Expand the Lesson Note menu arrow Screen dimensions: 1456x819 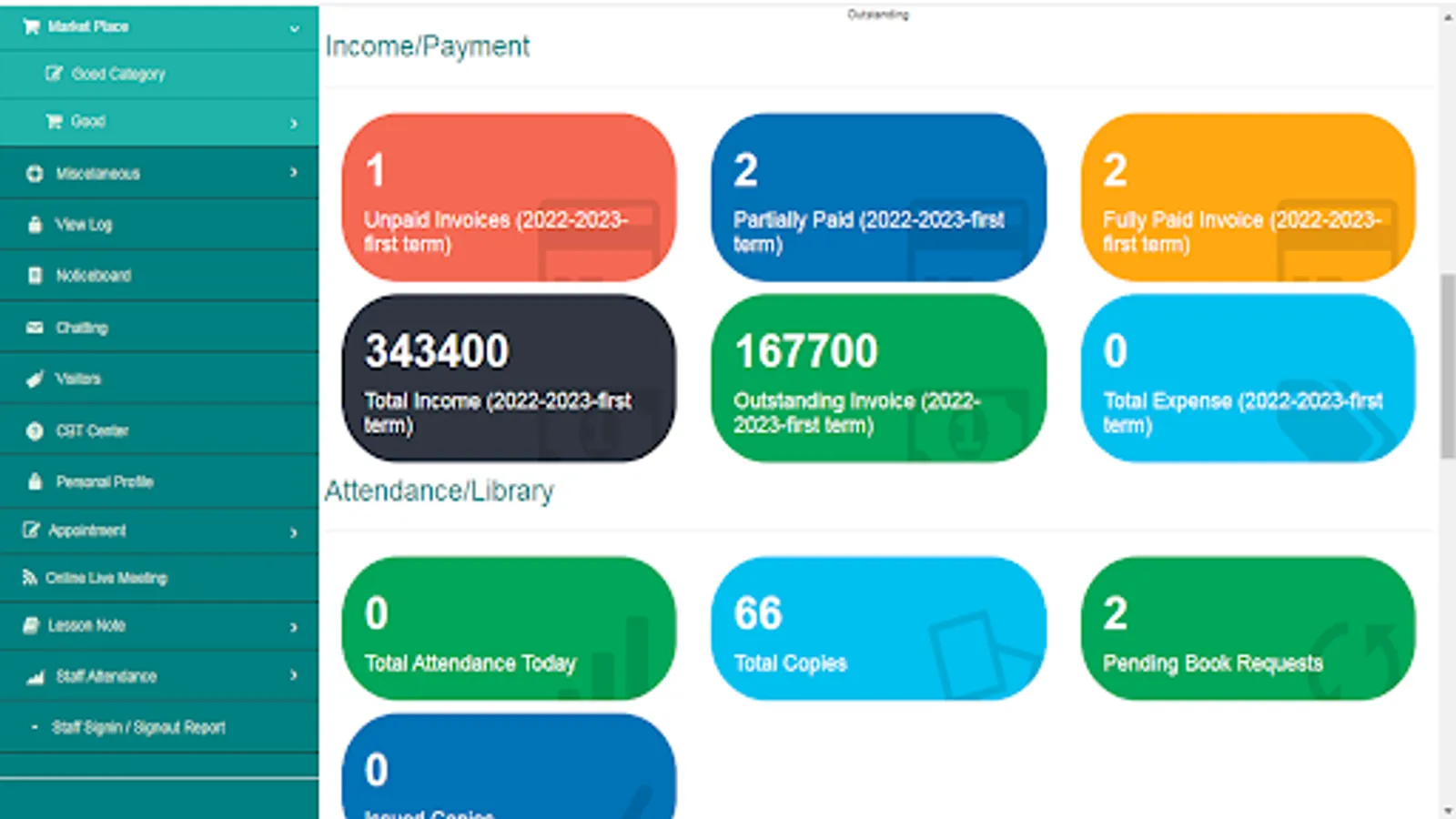click(294, 627)
